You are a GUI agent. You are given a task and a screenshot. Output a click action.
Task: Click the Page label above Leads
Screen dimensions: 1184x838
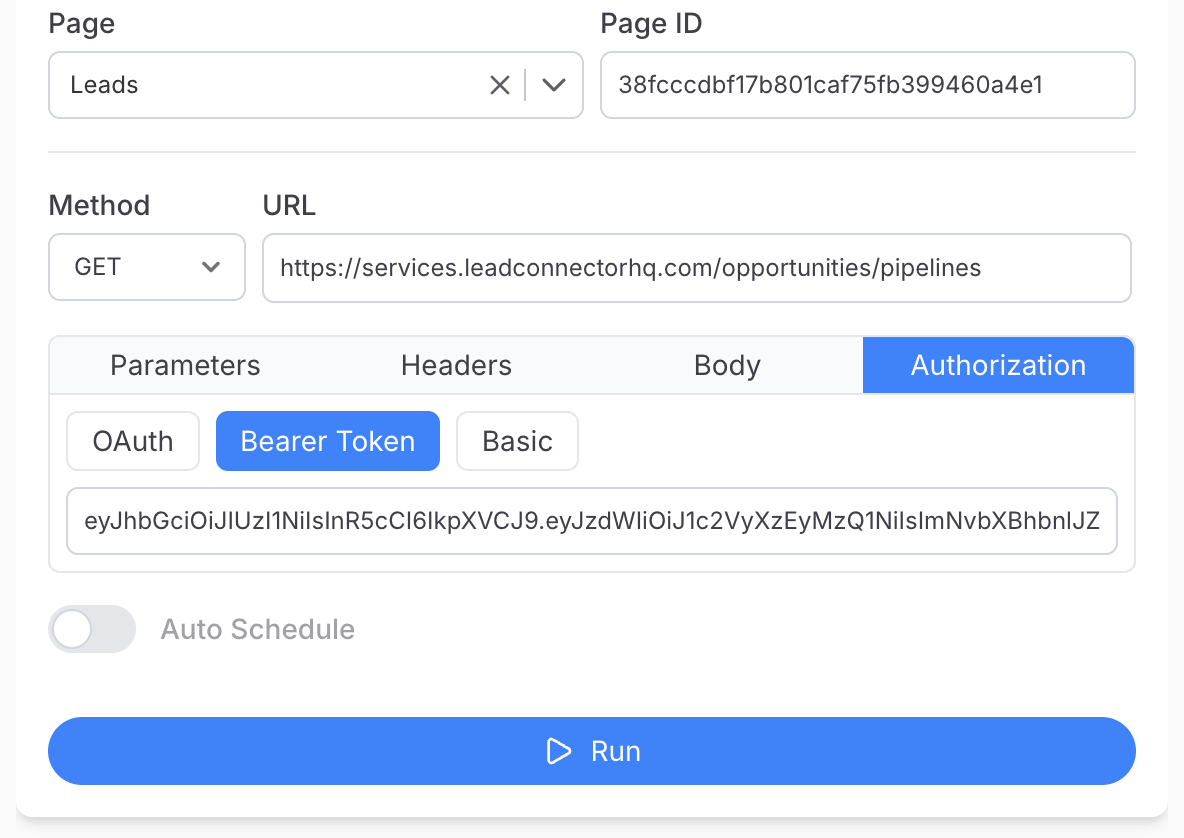pyautogui.click(x=82, y=23)
